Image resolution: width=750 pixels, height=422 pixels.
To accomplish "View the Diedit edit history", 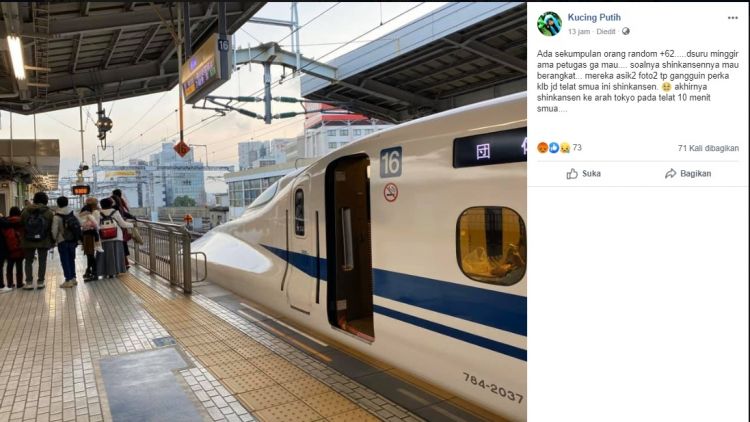I will [x=606, y=32].
